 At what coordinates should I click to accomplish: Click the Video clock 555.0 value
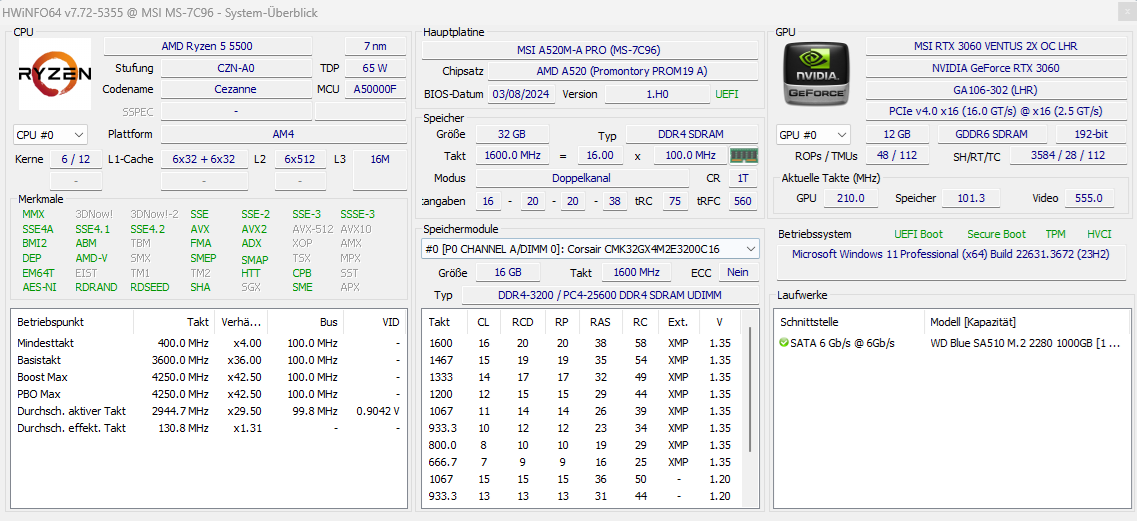1089,198
